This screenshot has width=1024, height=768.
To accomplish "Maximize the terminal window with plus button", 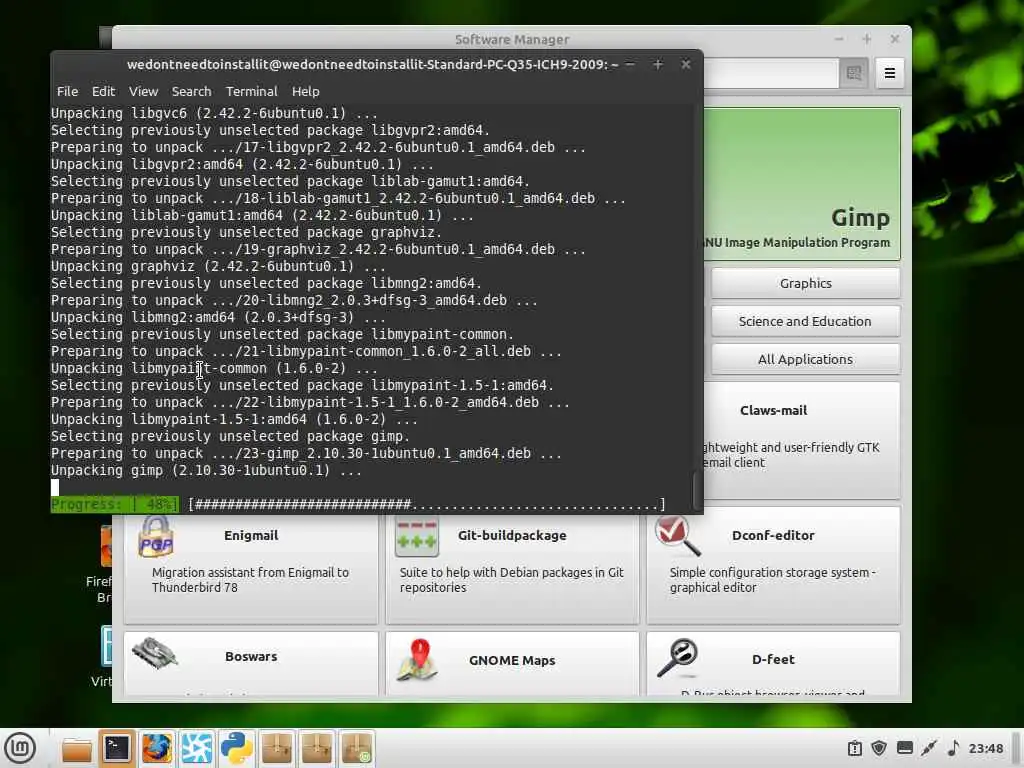I will pyautogui.click(x=658, y=65).
